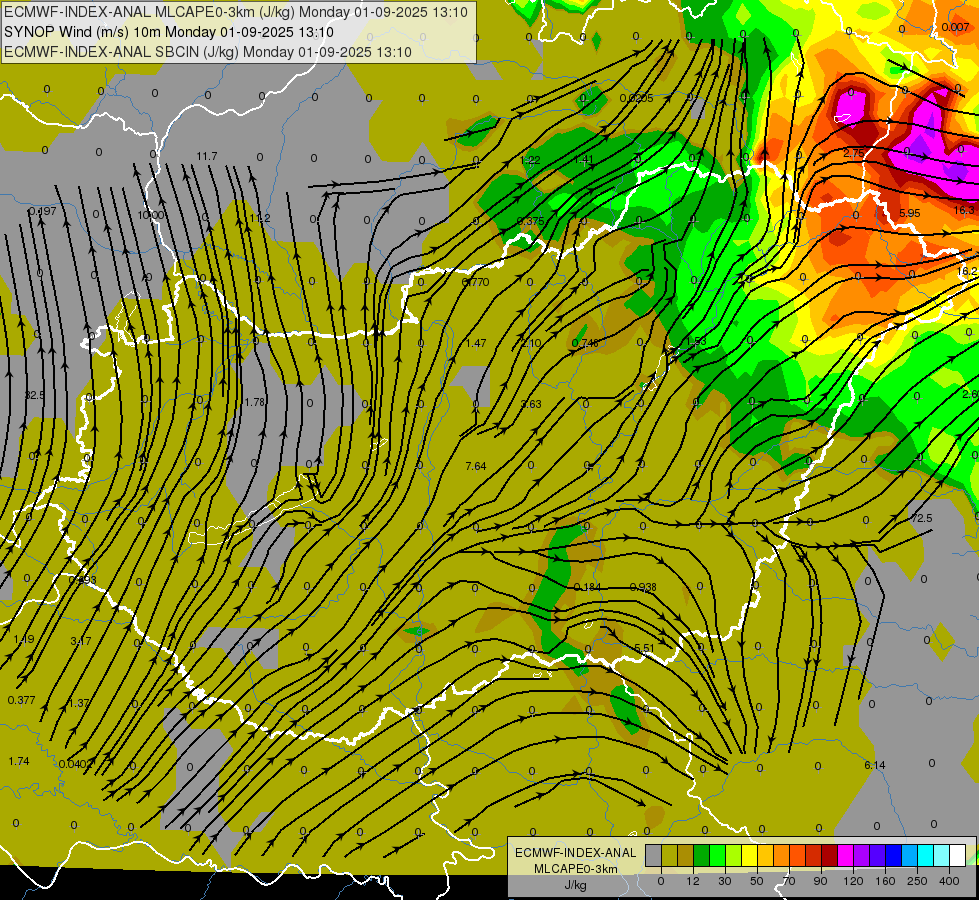Pick the bright green swatch in the scale
The height and width of the screenshot is (900, 979).
click(x=718, y=855)
